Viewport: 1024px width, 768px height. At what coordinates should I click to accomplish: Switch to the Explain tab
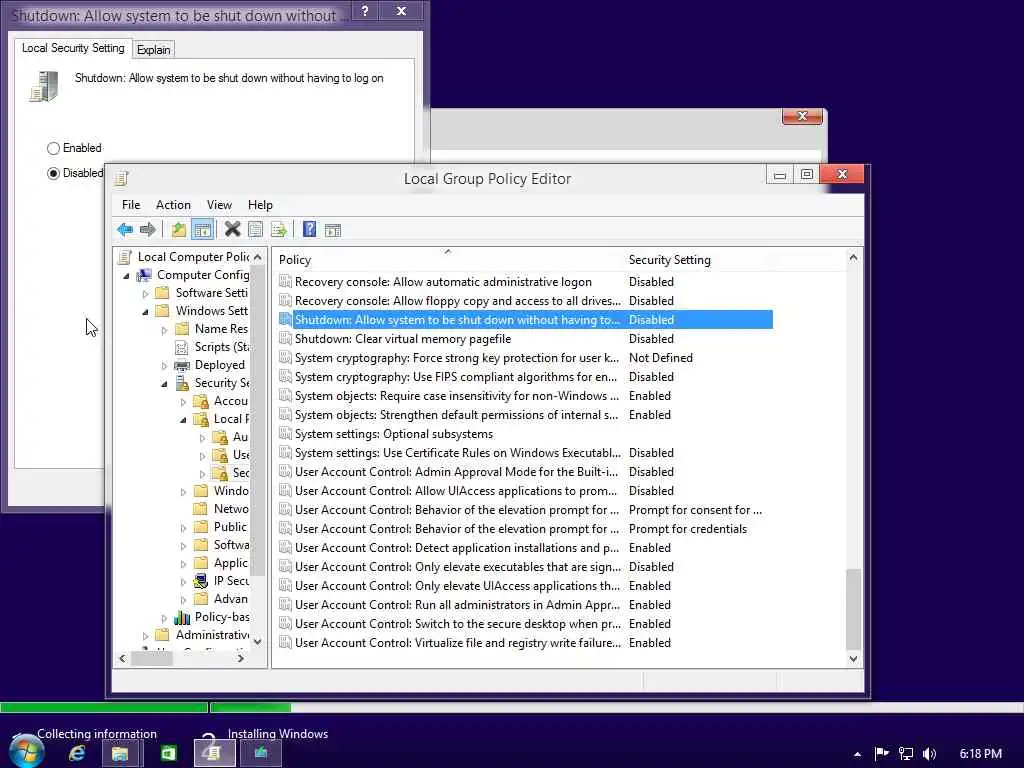153,50
